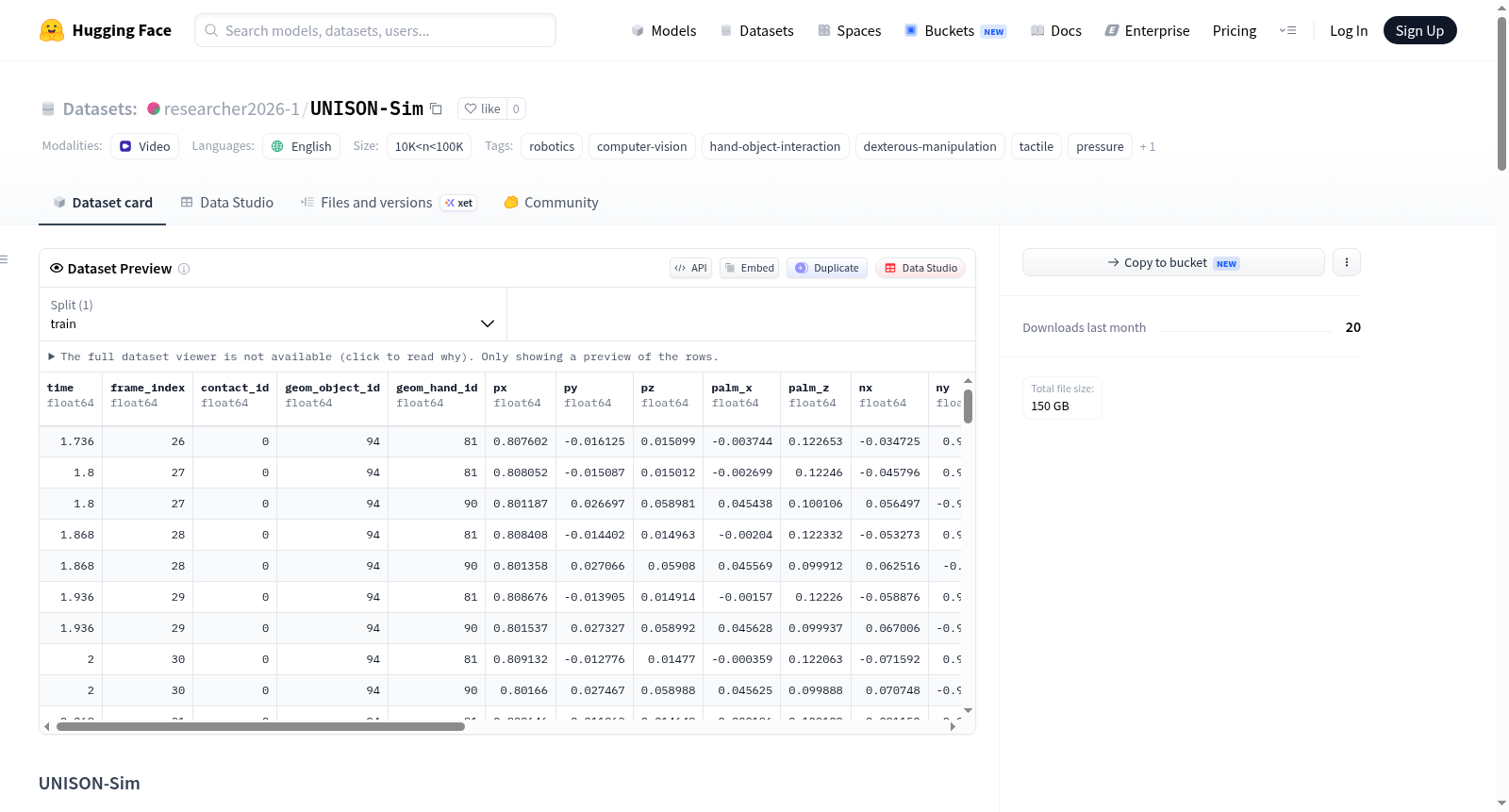This screenshot has height=812, width=1509.
Task: Focus the search models, datasets, users field
Action: (x=375, y=30)
